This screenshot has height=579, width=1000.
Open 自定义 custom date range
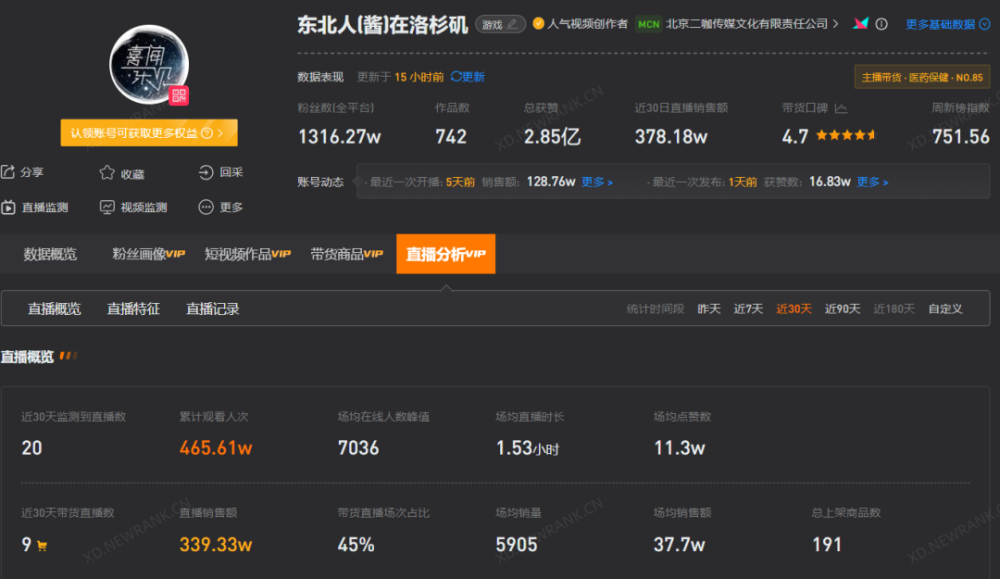tap(945, 309)
